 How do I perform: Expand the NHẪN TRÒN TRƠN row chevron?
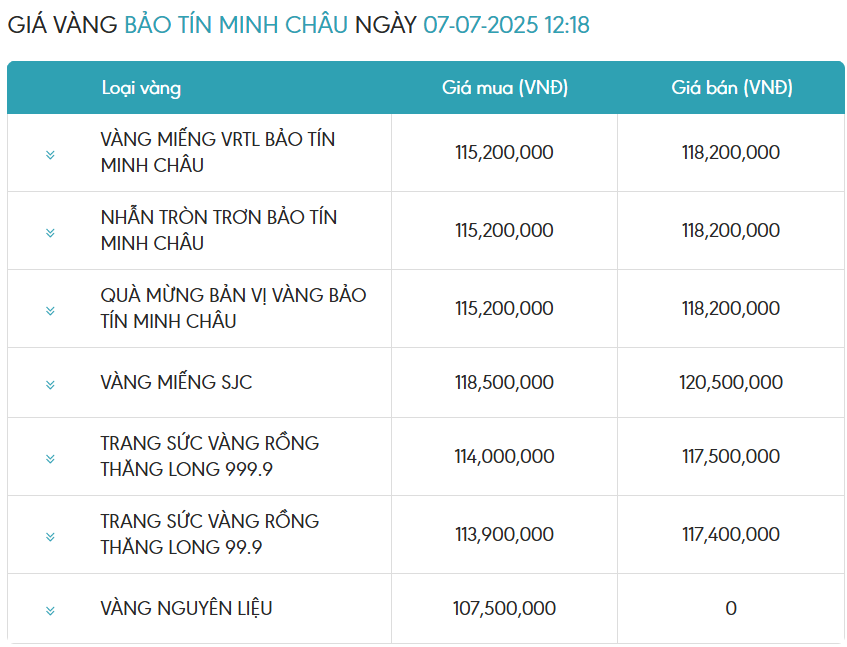50,233
